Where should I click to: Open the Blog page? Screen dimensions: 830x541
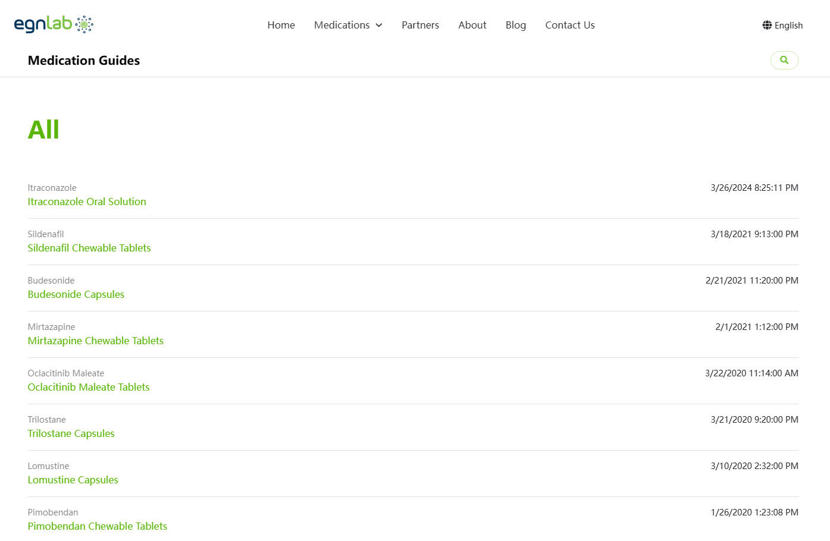pyautogui.click(x=515, y=25)
